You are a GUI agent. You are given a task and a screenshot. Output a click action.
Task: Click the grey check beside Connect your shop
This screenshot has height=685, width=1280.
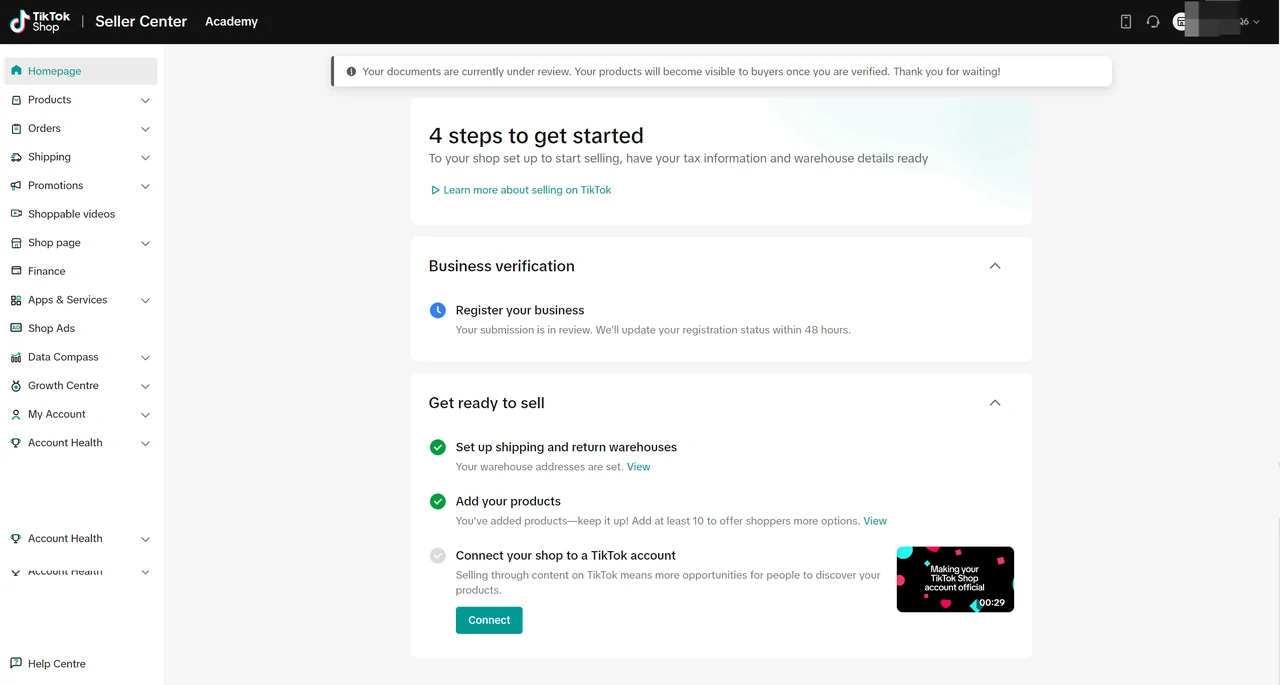437,556
